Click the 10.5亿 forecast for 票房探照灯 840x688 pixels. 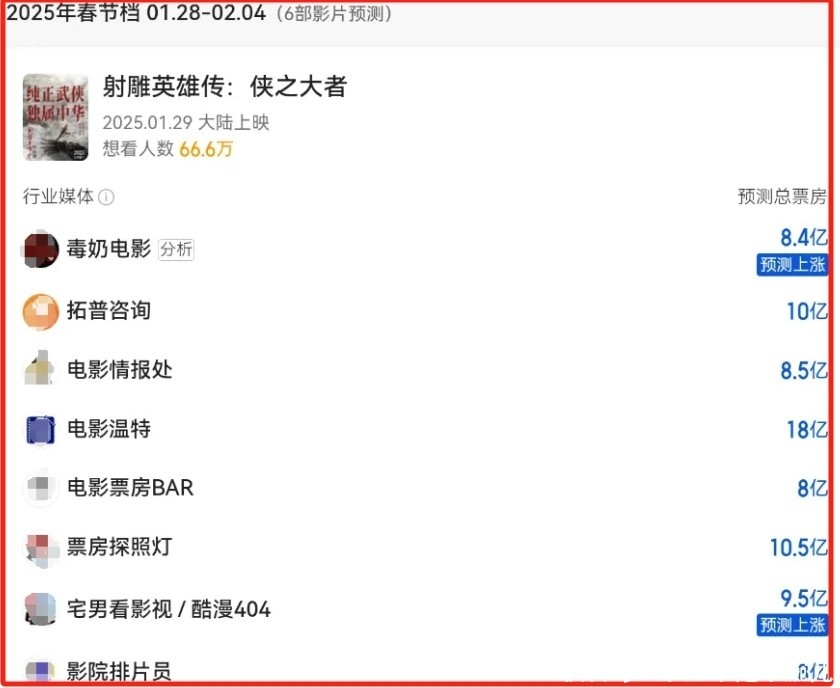pyautogui.click(x=799, y=548)
